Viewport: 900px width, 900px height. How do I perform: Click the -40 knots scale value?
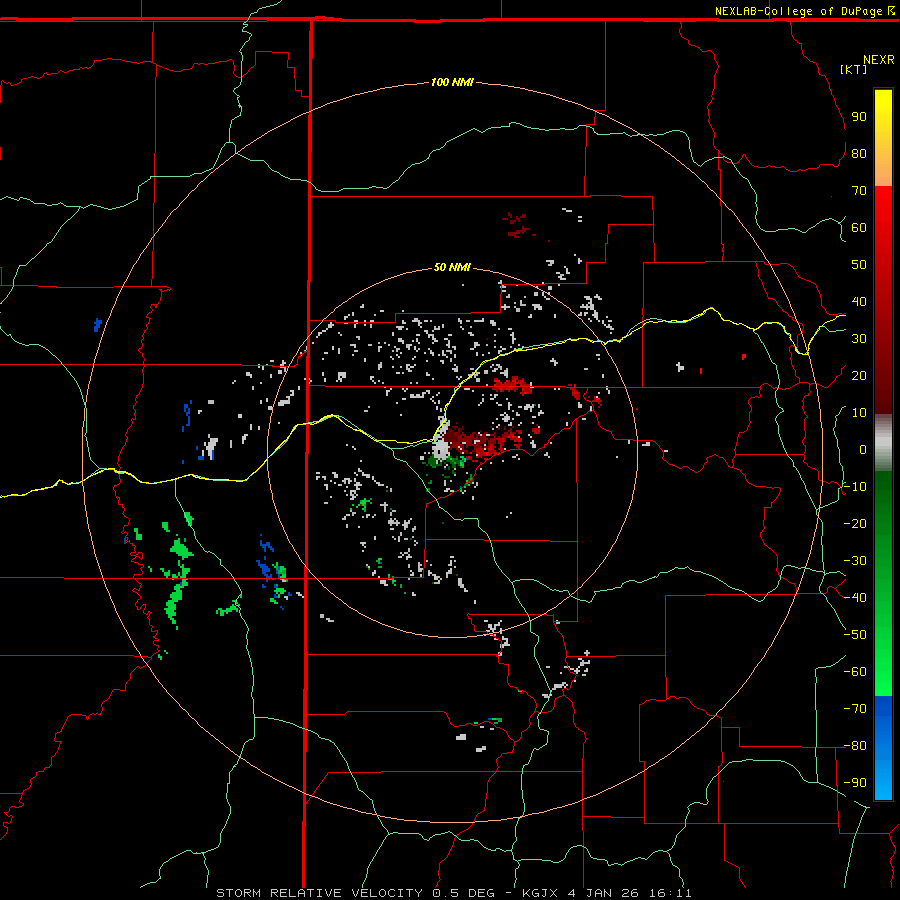tap(855, 598)
